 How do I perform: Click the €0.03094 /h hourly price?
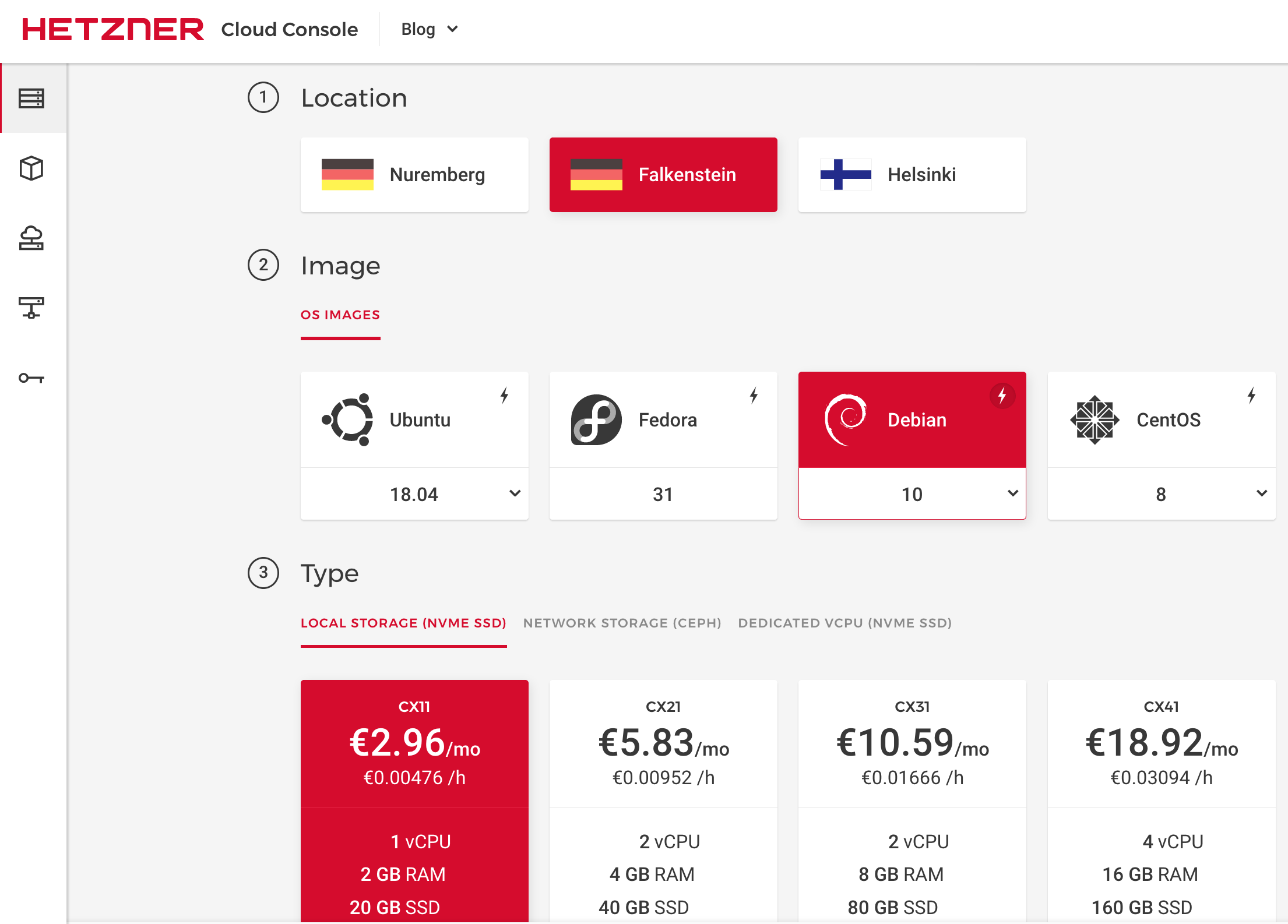(x=1162, y=778)
